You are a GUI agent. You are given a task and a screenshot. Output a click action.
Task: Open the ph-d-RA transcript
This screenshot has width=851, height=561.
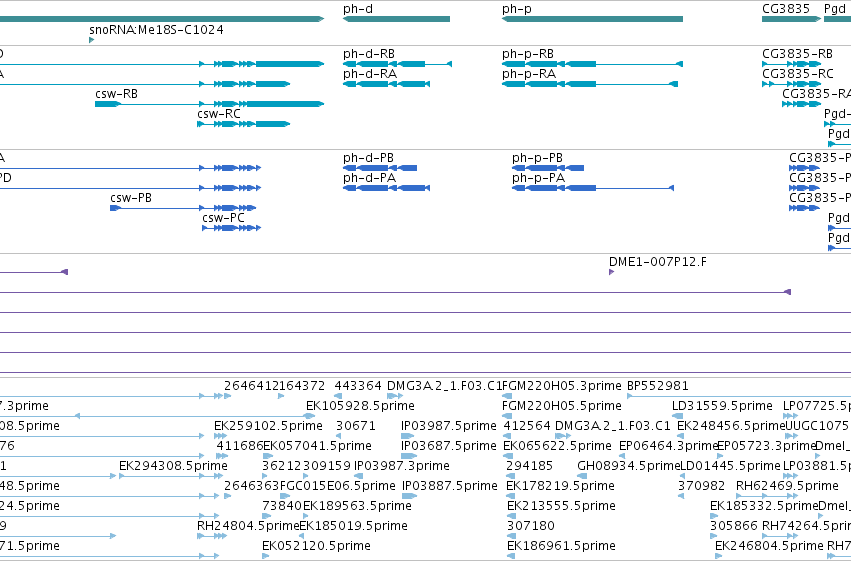click(386, 84)
